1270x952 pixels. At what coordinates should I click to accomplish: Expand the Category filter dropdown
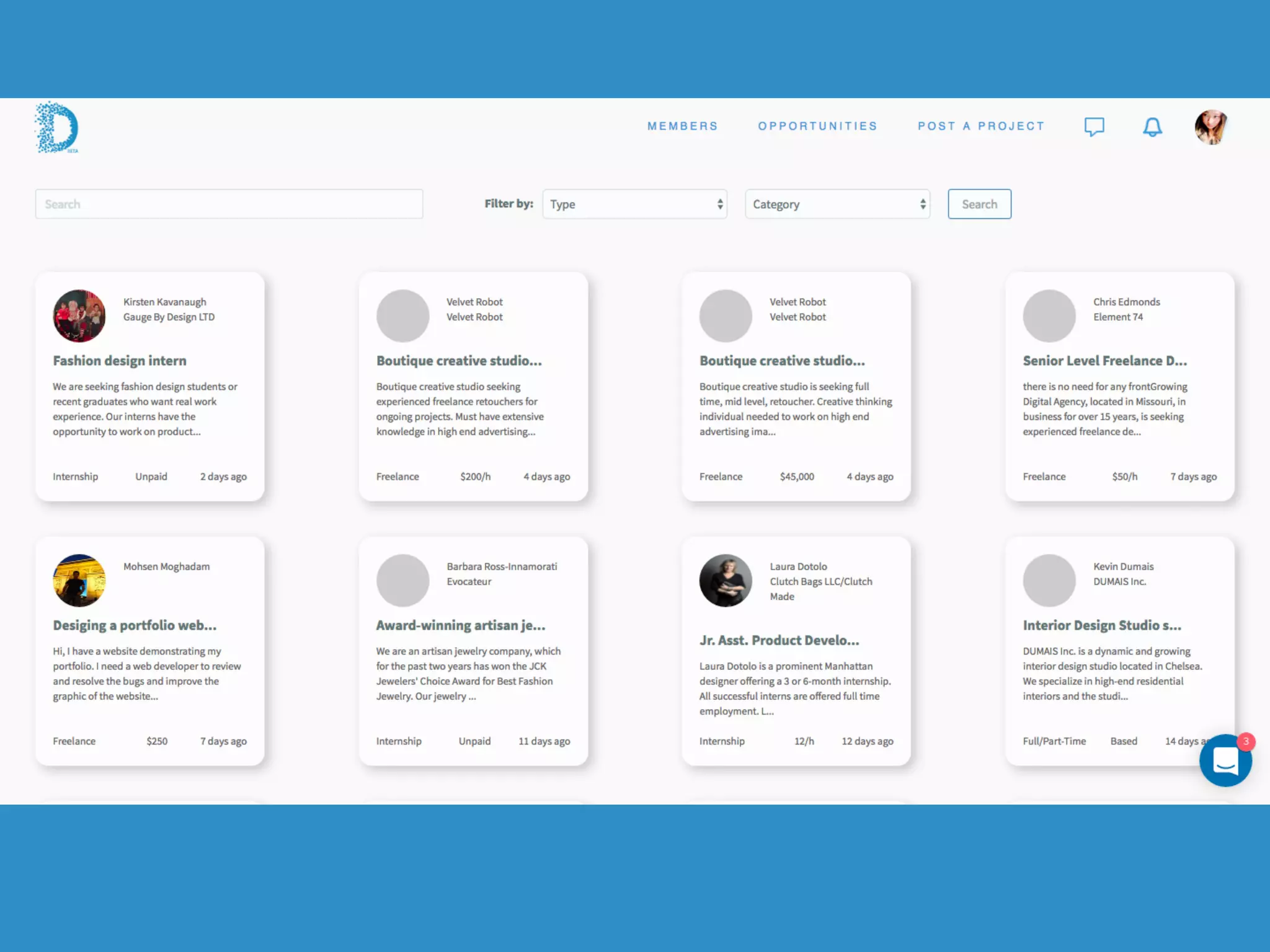pyautogui.click(x=837, y=204)
